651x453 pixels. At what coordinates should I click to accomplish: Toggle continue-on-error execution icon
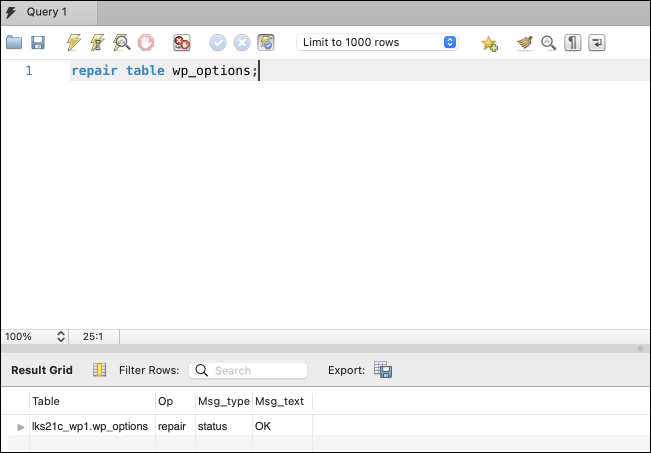click(x=182, y=42)
